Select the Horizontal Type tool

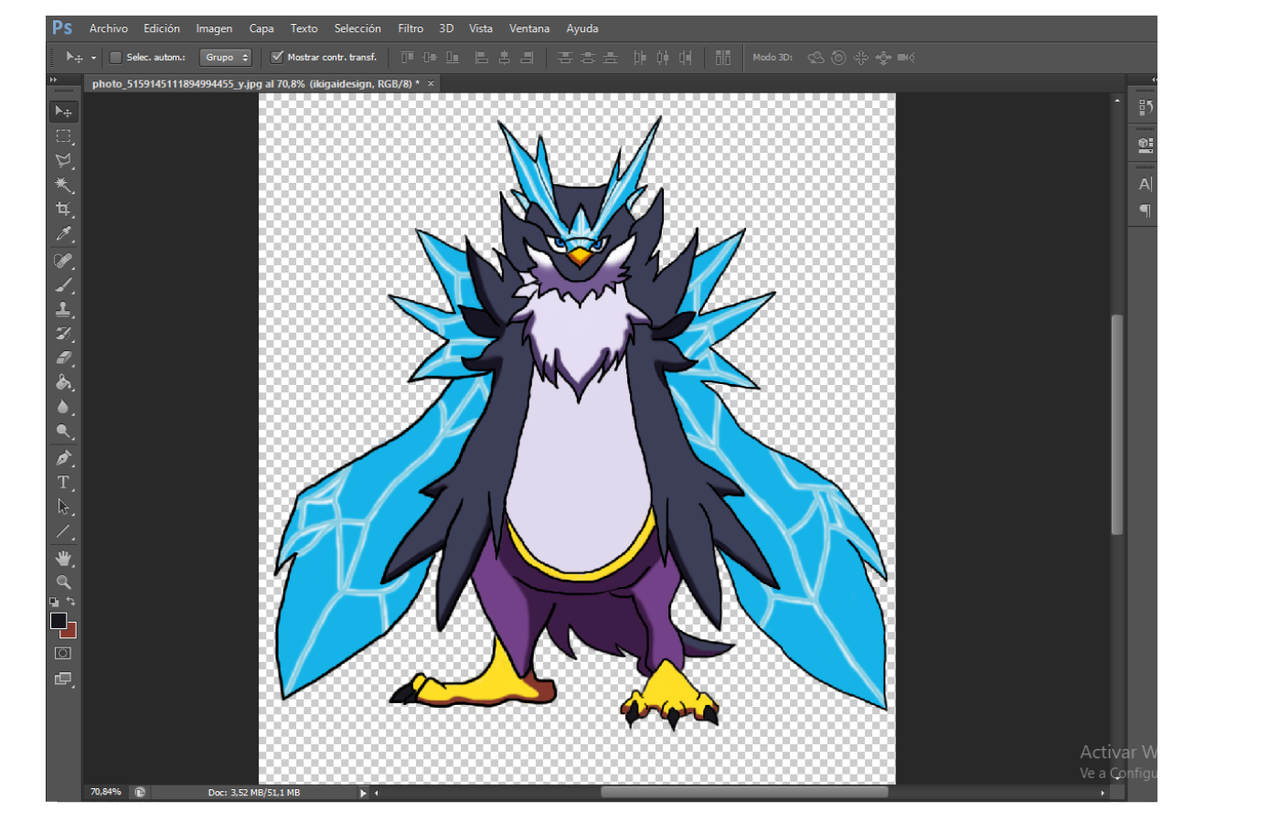tap(63, 482)
